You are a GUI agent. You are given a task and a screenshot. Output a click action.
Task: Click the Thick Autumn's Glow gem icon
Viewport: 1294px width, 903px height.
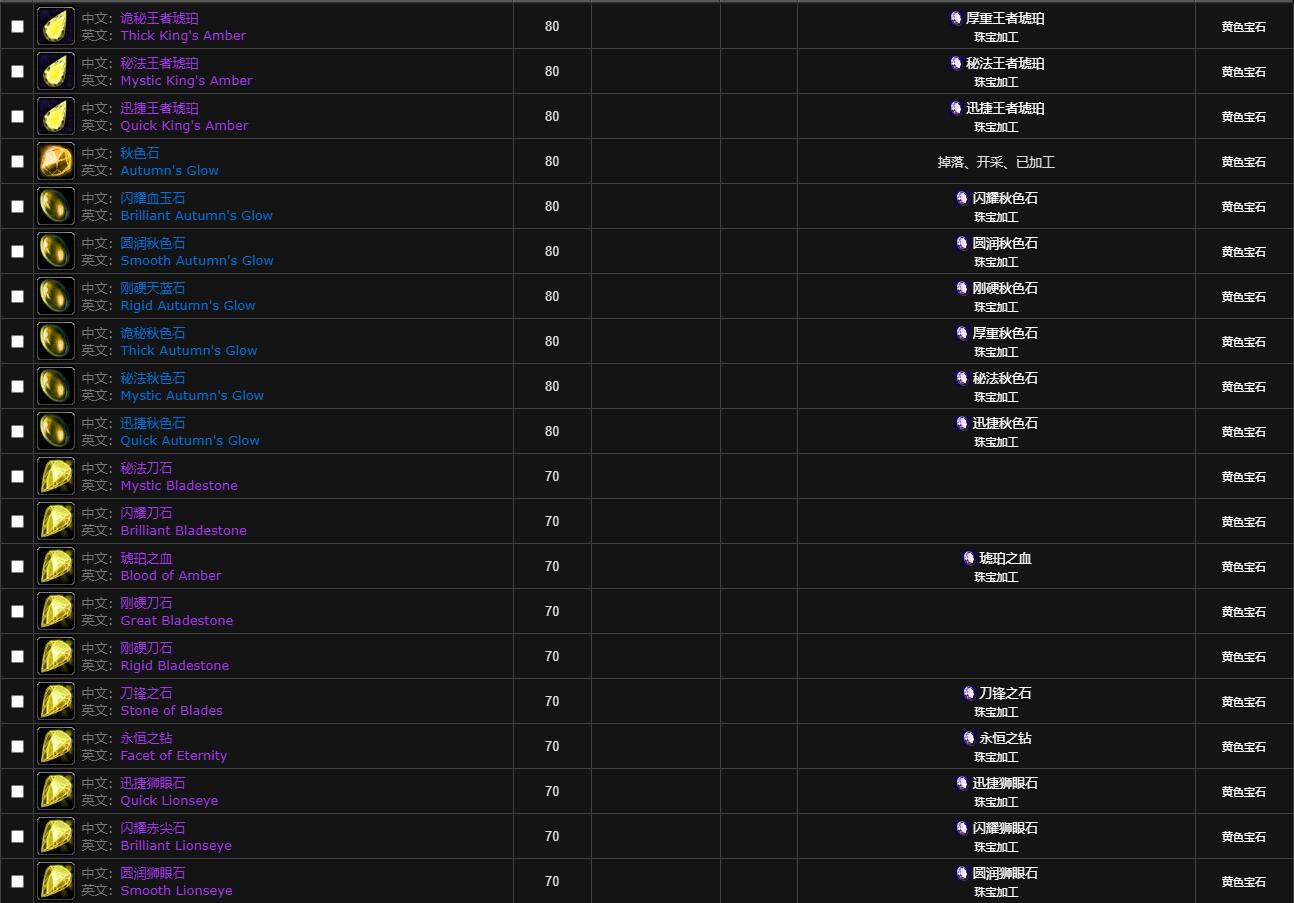56,341
